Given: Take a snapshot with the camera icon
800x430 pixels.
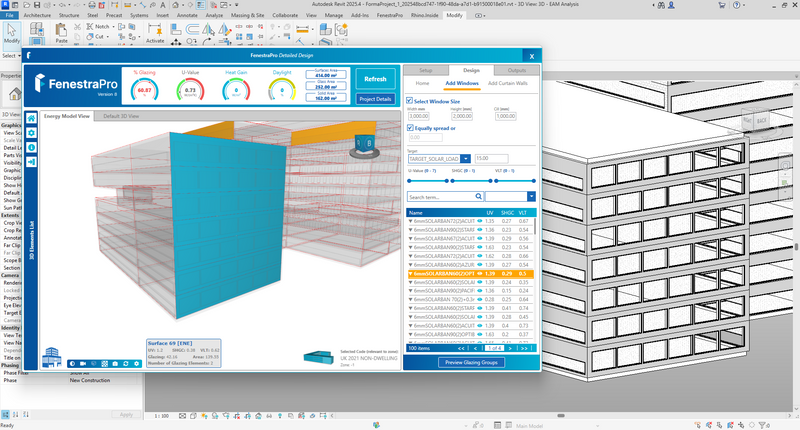Looking at the screenshot, I should click(115, 364).
